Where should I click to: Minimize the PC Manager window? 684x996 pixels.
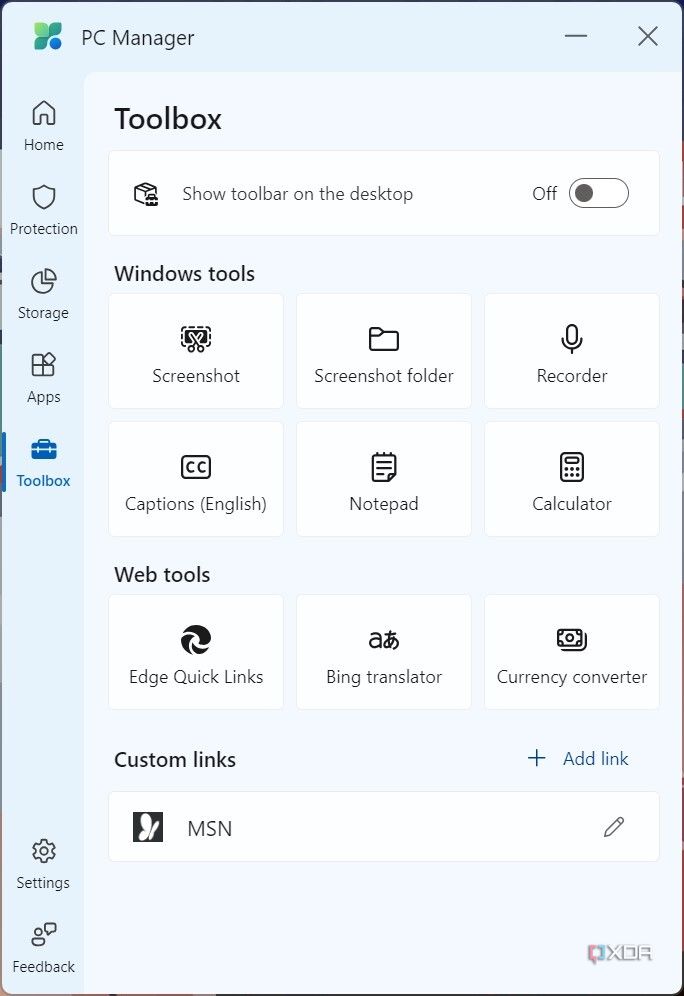[x=575, y=36]
